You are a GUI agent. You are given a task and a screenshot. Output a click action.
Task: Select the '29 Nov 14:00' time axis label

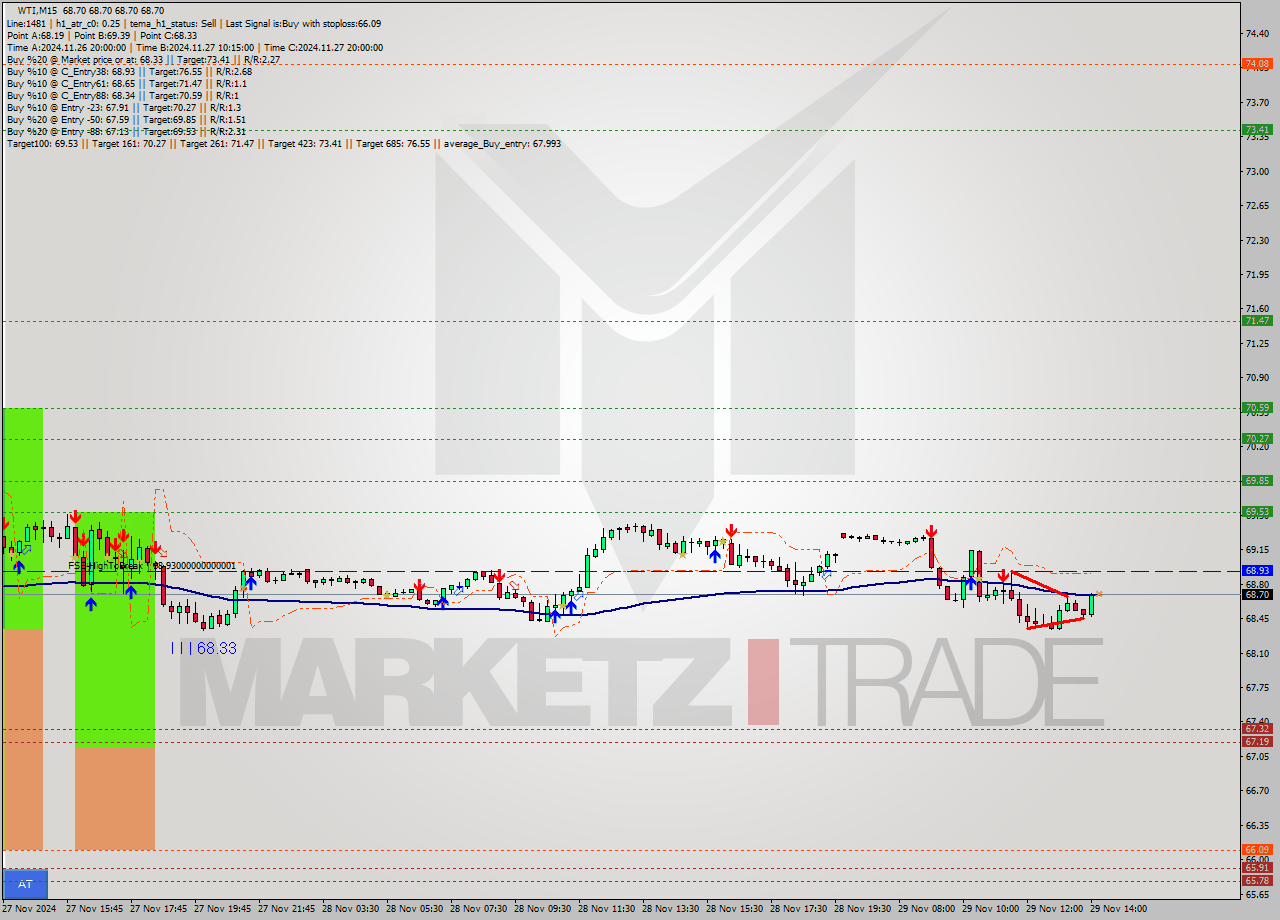(1119, 909)
